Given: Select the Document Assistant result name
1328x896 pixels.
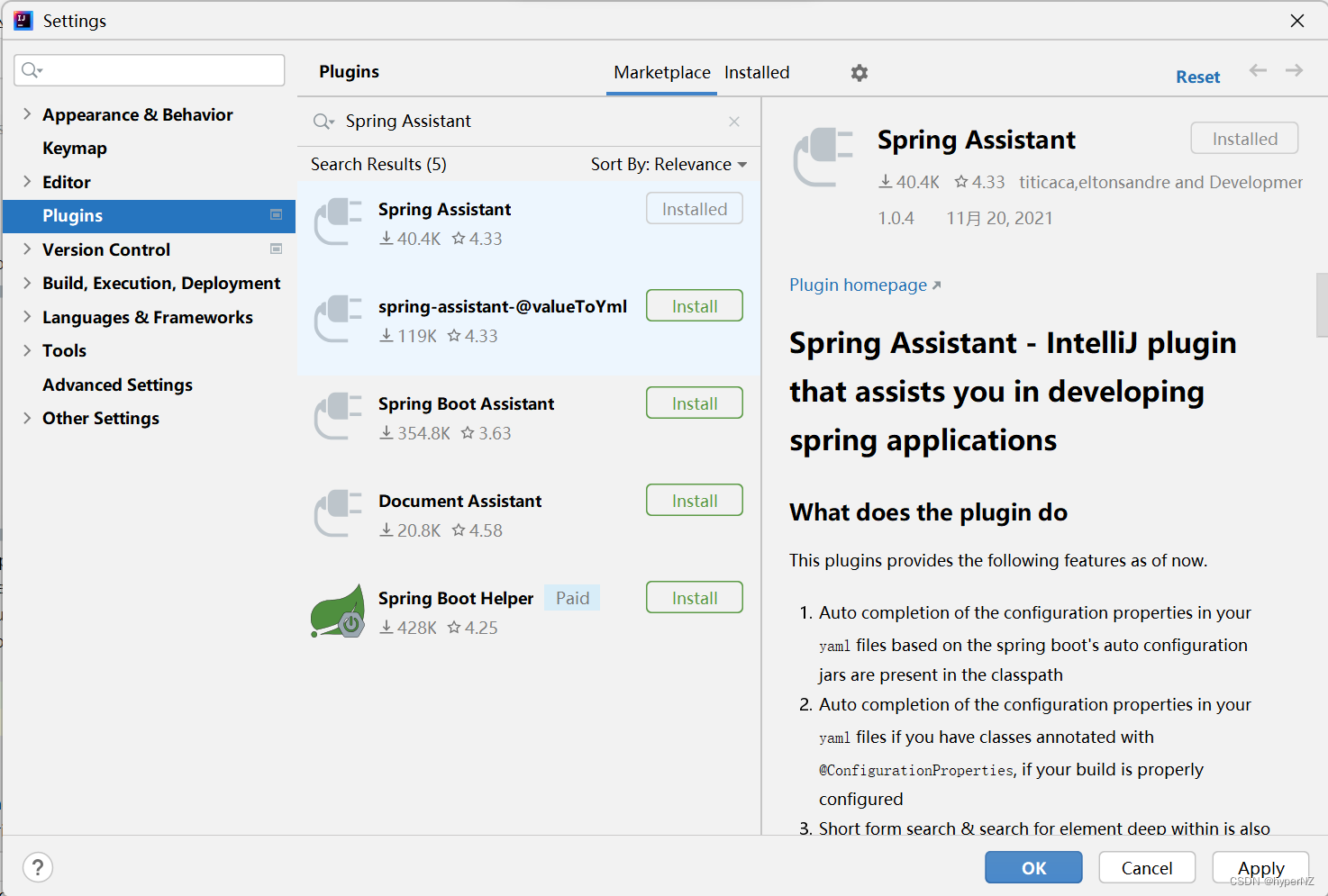Looking at the screenshot, I should tap(459, 501).
